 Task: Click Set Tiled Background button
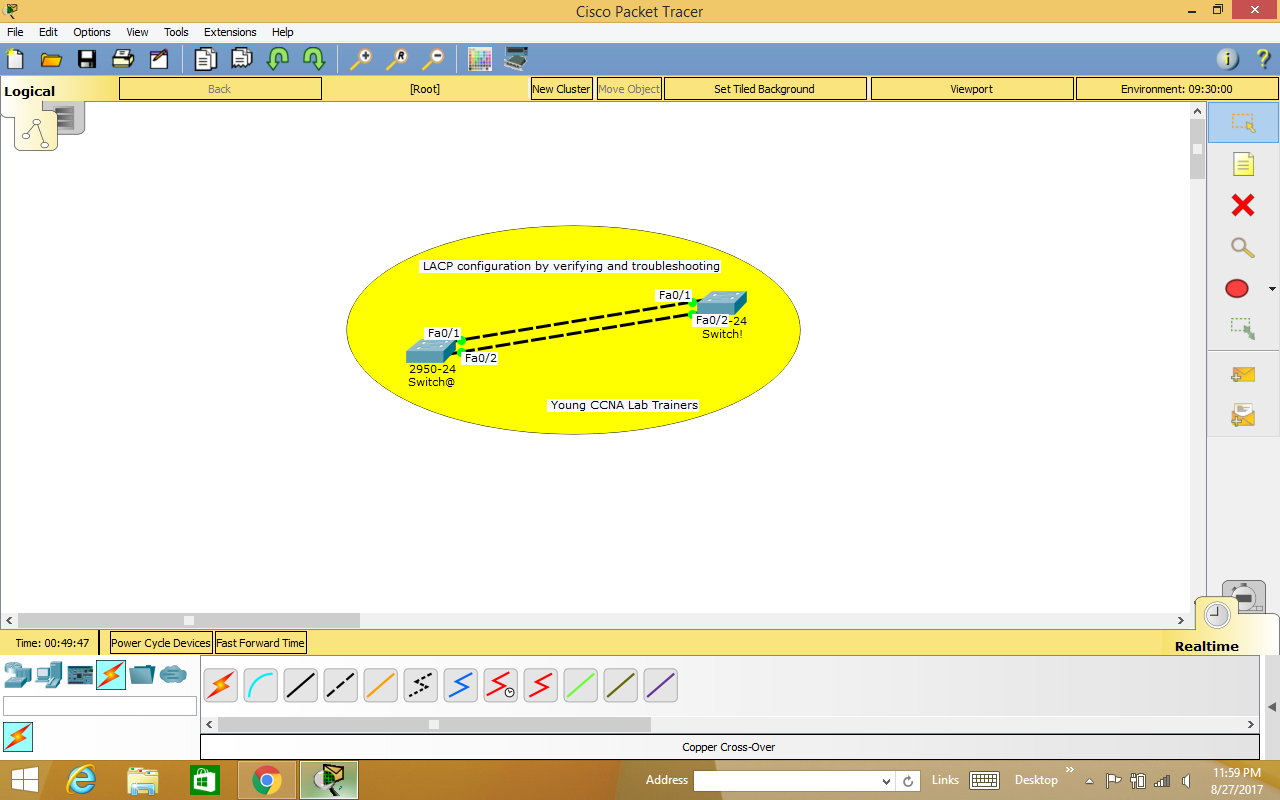click(x=765, y=89)
